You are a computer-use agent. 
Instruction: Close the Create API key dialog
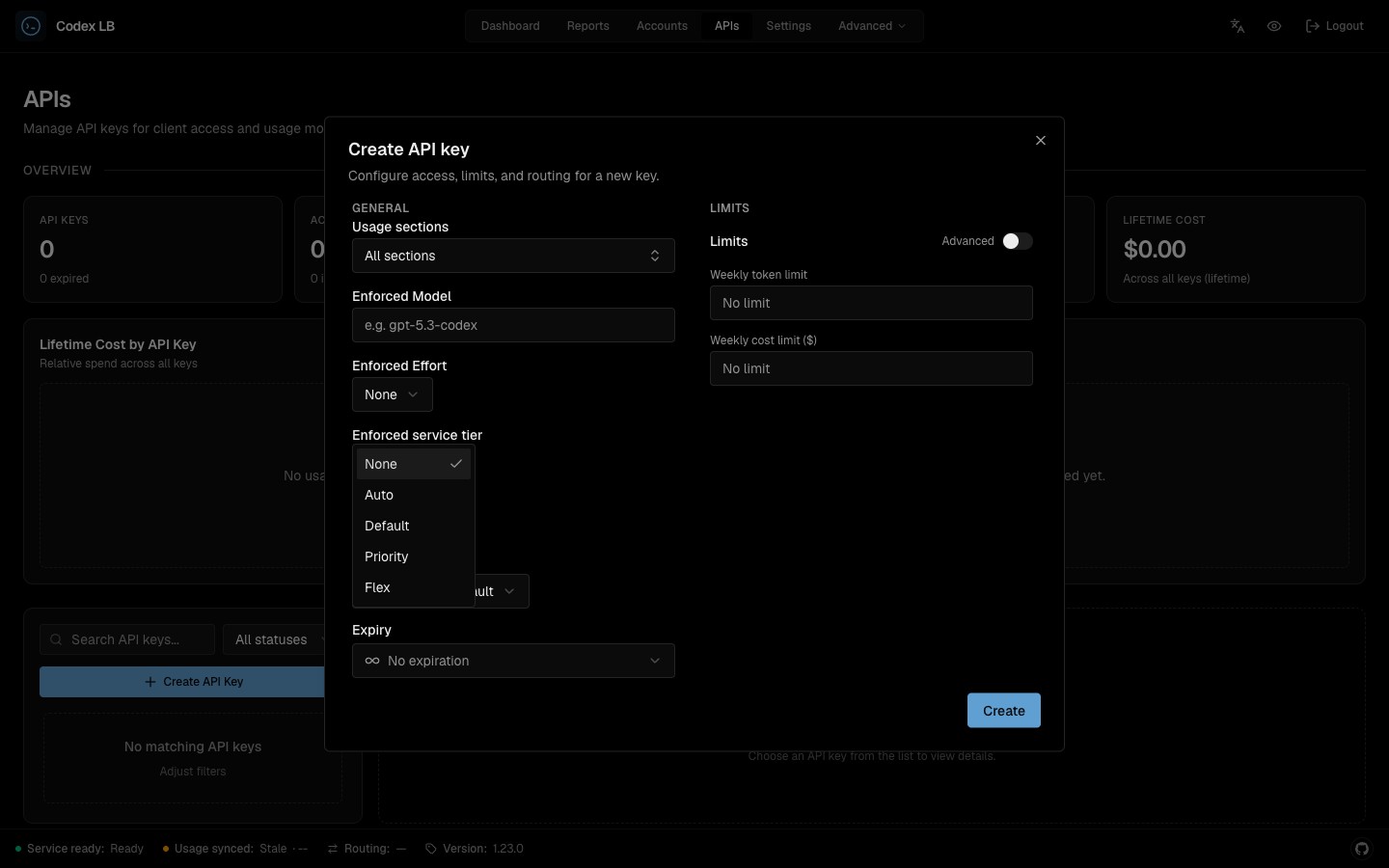click(x=1041, y=141)
